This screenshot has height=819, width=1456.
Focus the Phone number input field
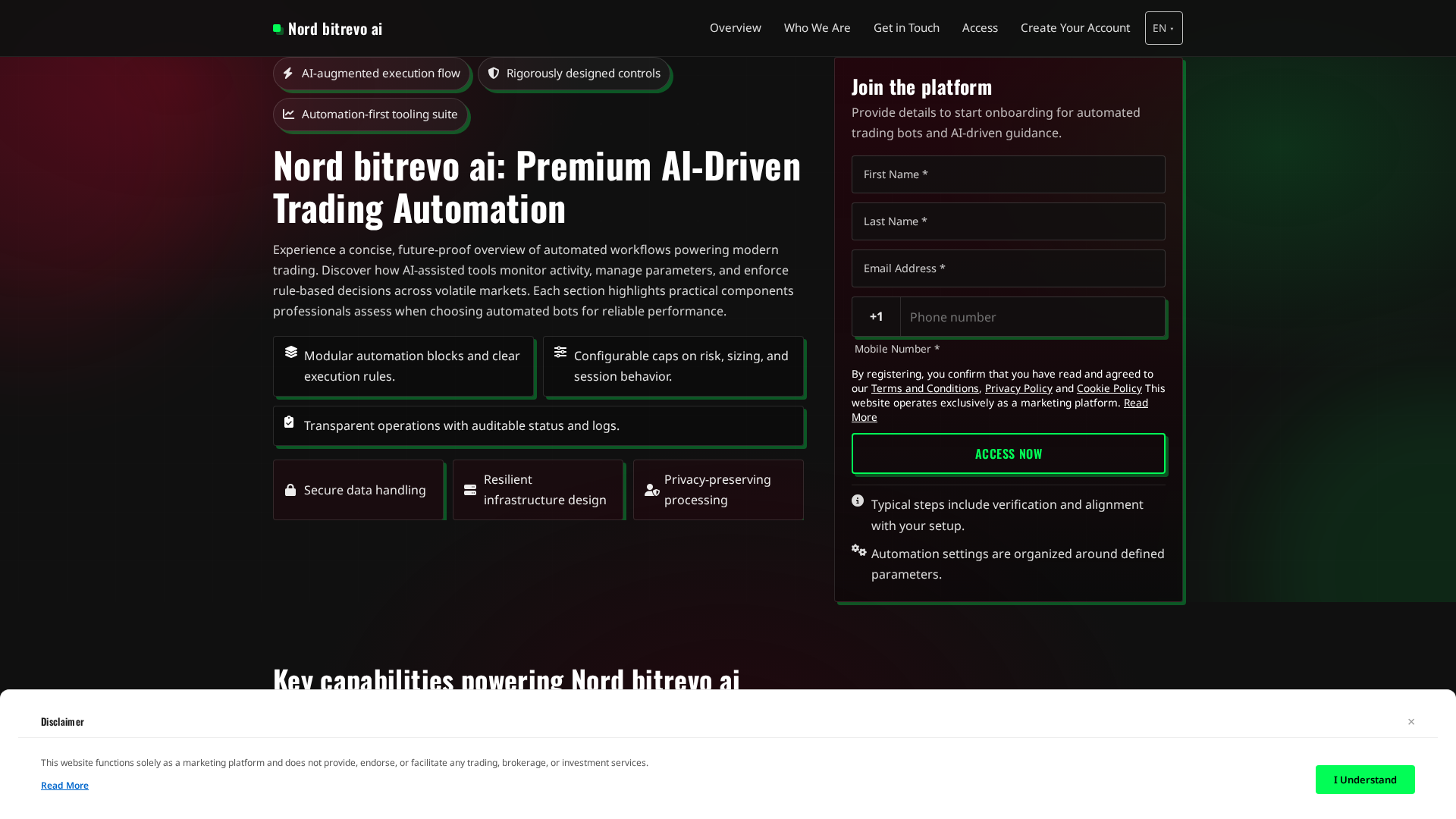(1032, 317)
